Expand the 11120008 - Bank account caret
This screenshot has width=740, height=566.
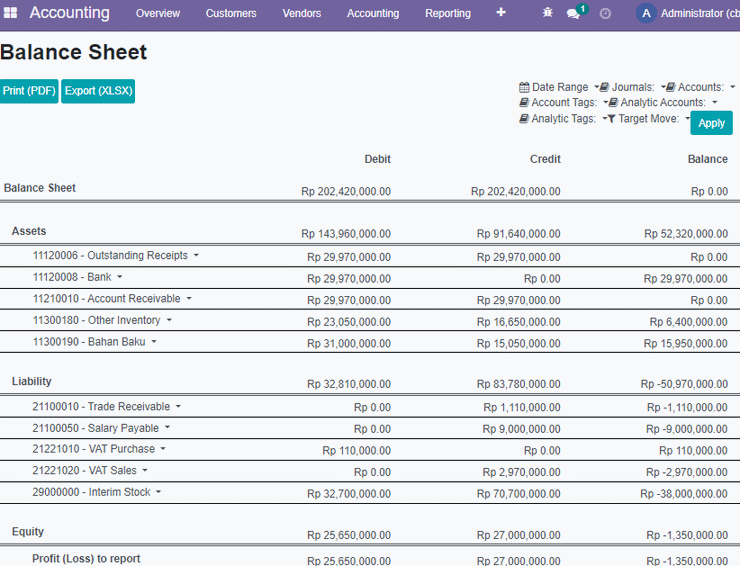tap(119, 277)
